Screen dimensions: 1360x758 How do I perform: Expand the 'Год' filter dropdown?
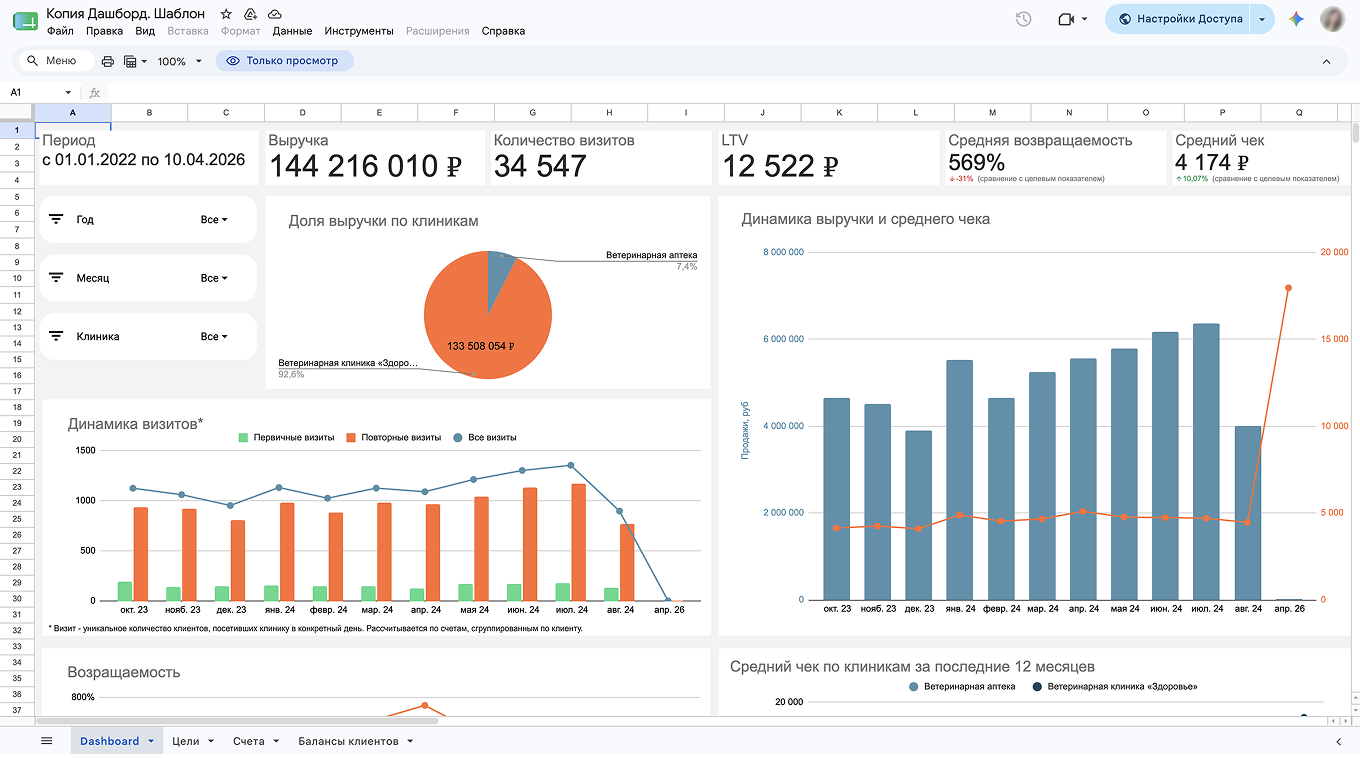click(x=214, y=220)
